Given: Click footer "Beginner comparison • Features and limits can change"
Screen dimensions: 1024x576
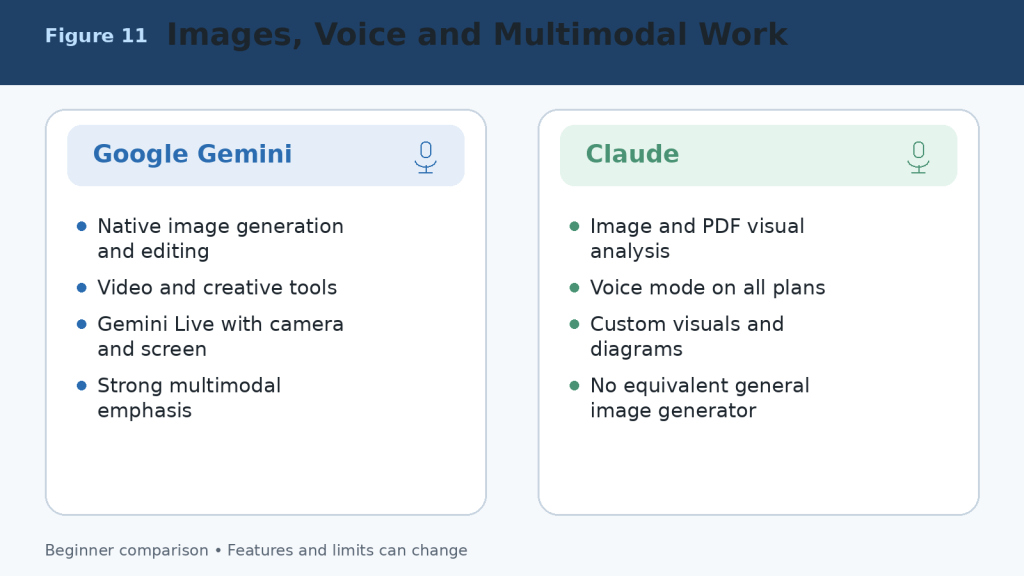Looking at the screenshot, I should [x=256, y=551].
